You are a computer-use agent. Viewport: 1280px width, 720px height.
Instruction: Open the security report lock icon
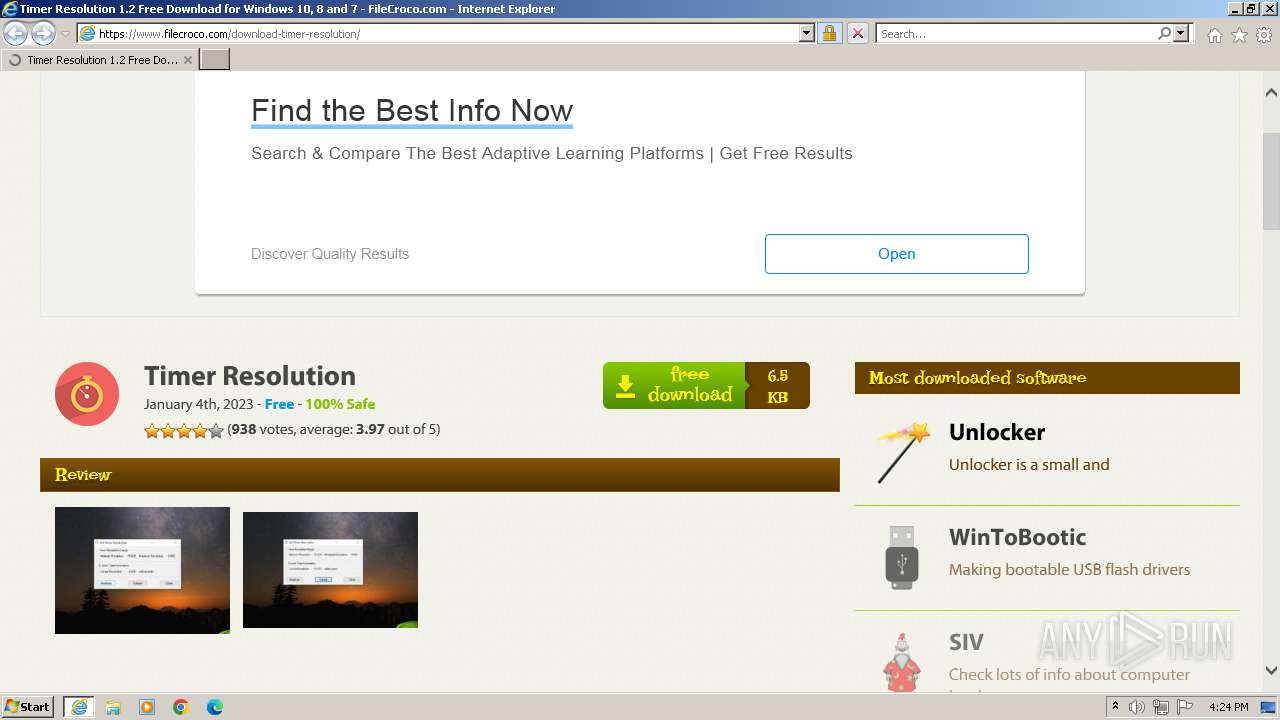(829, 33)
